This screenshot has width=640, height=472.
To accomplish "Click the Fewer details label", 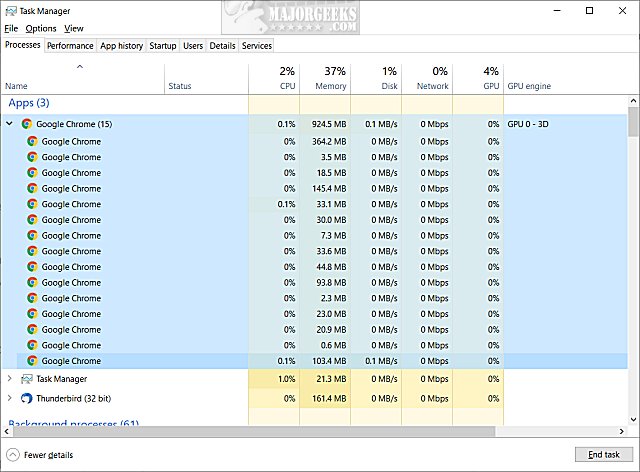I will click(x=49, y=455).
